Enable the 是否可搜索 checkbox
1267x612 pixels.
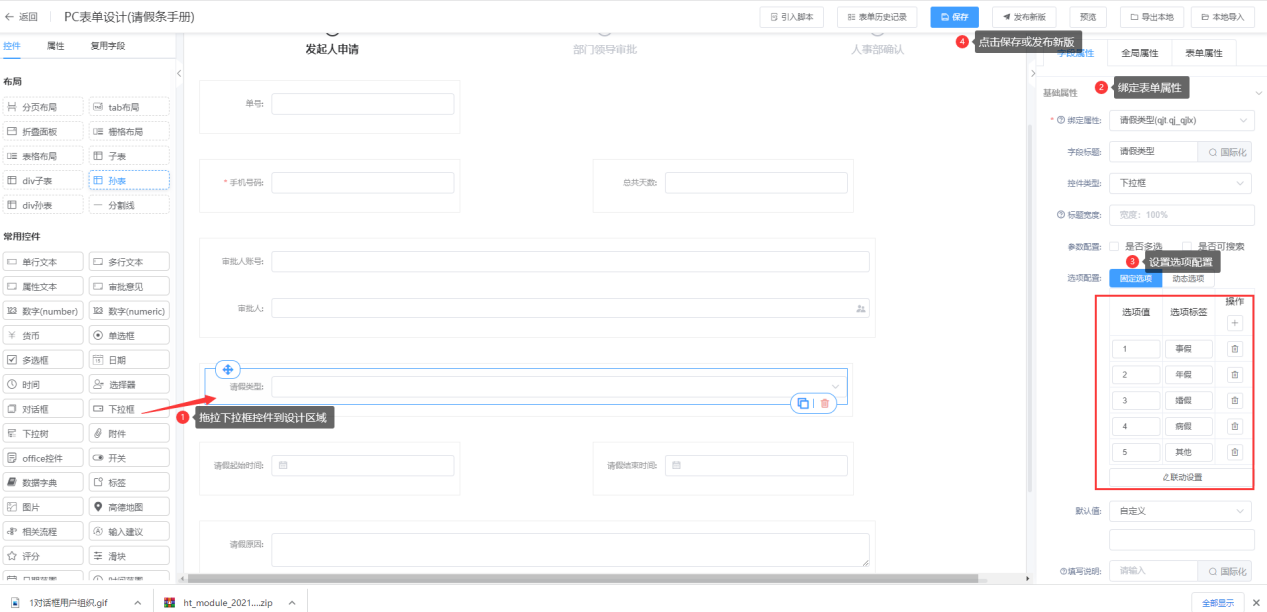pos(1187,246)
